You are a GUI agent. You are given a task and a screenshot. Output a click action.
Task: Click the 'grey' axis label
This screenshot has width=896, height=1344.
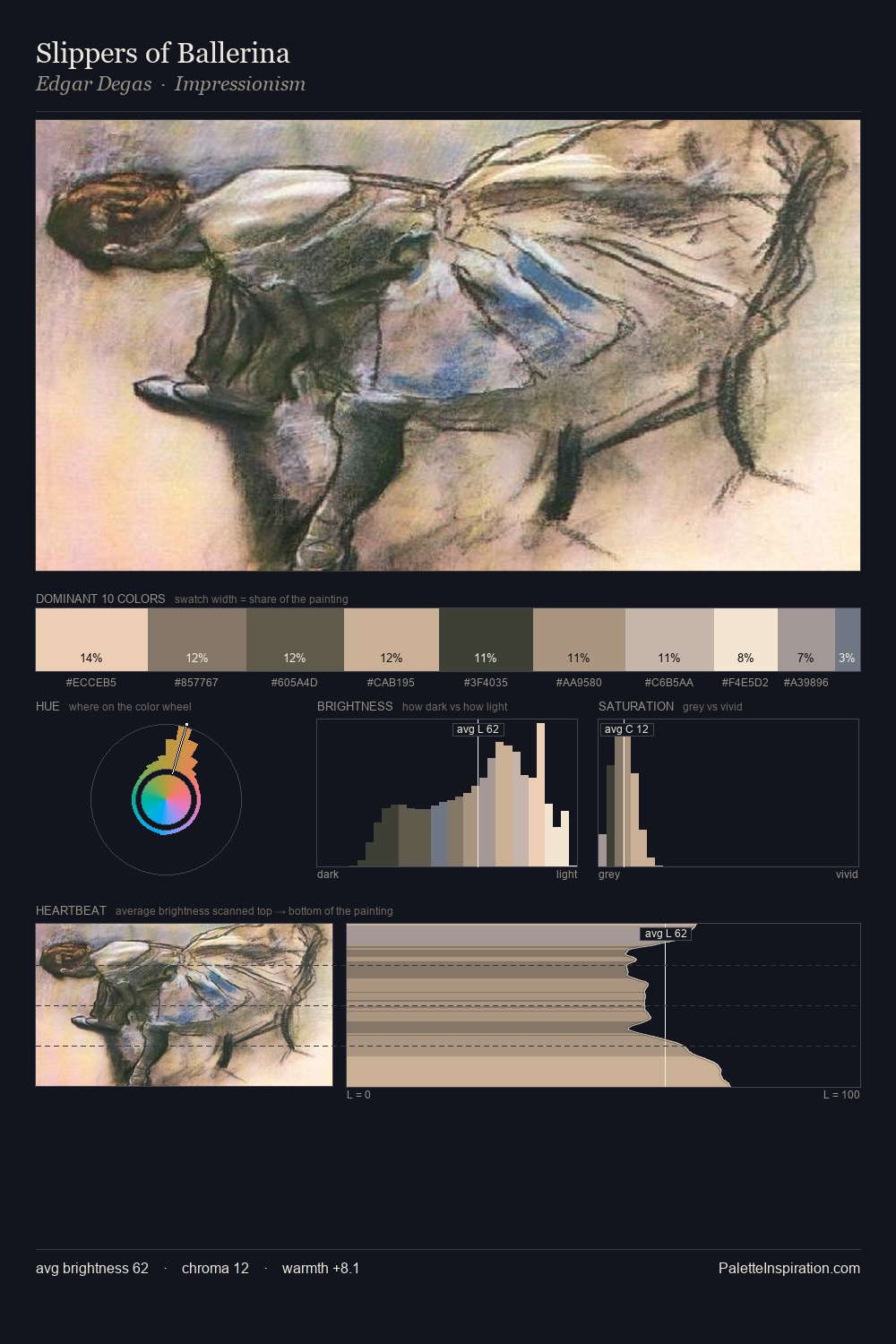click(x=609, y=874)
